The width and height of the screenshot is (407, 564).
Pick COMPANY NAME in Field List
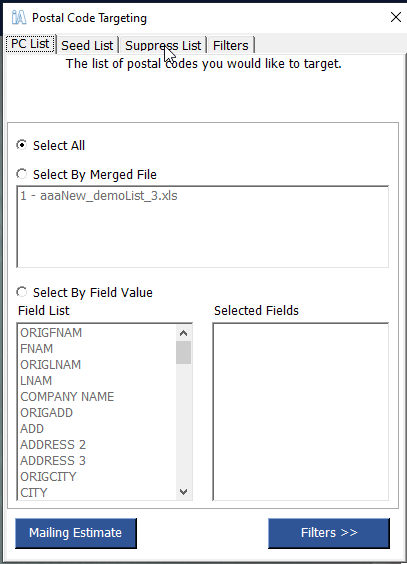pyautogui.click(x=67, y=396)
